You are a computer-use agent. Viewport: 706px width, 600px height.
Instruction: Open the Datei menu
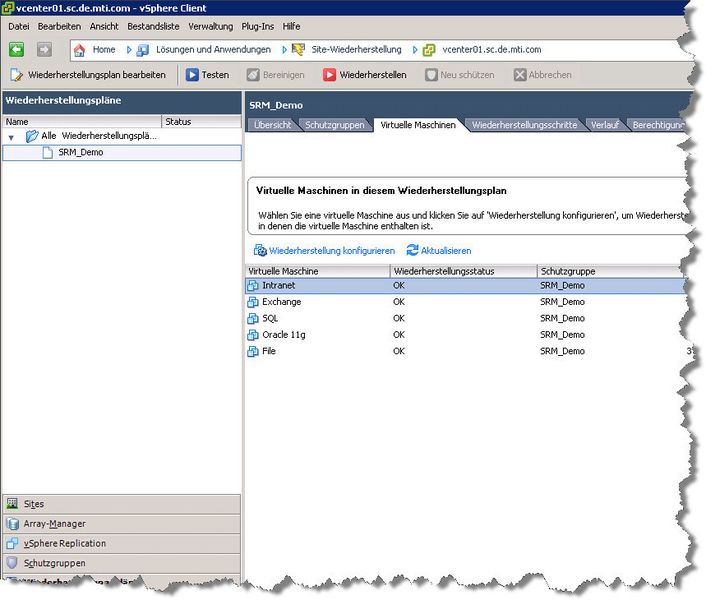(x=18, y=27)
